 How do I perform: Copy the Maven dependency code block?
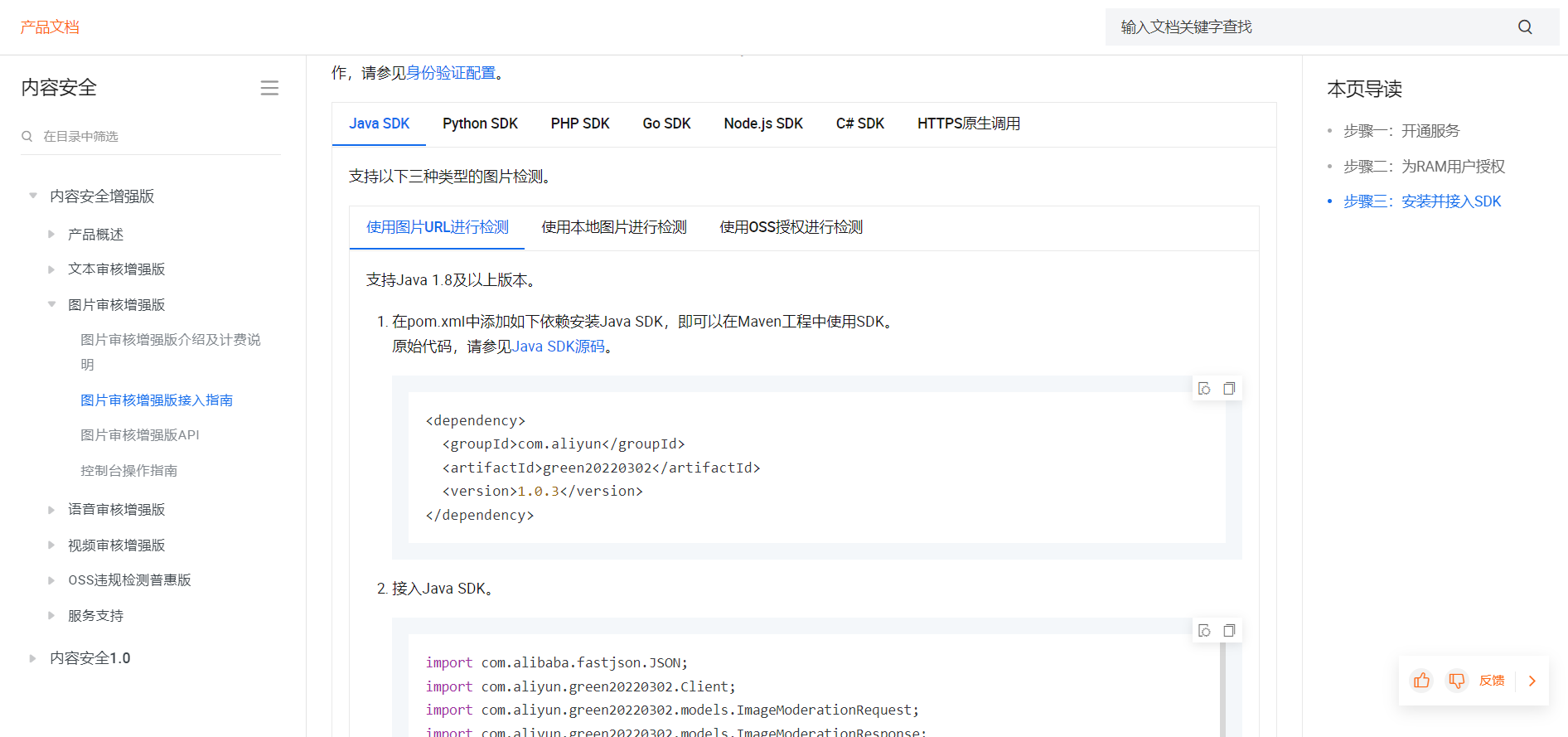point(1229,388)
